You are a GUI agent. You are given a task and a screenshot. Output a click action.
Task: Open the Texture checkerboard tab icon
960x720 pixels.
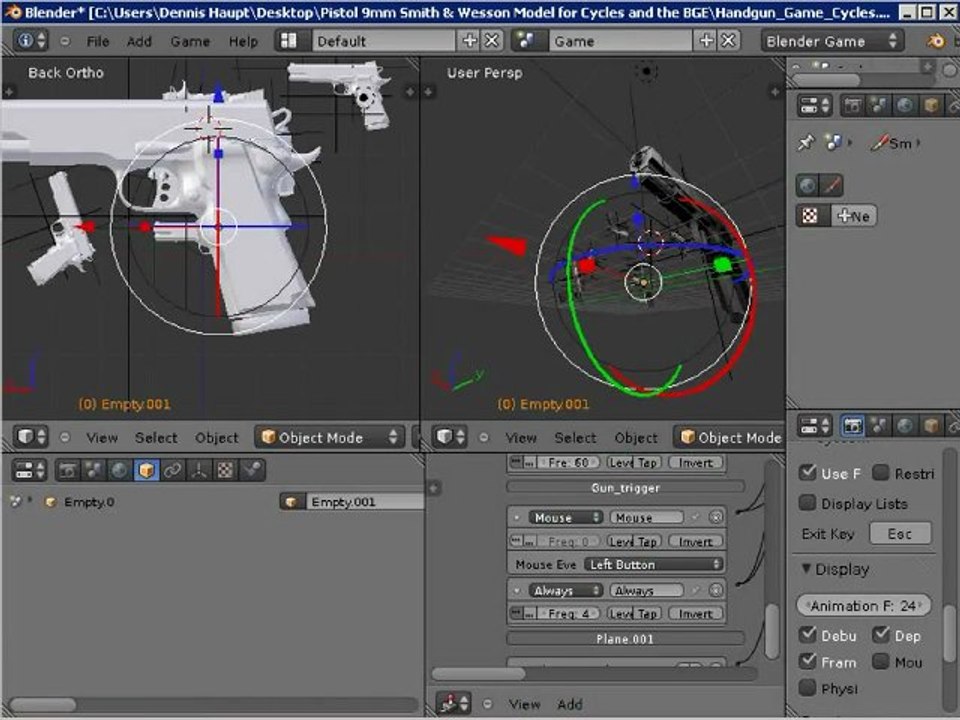point(227,470)
